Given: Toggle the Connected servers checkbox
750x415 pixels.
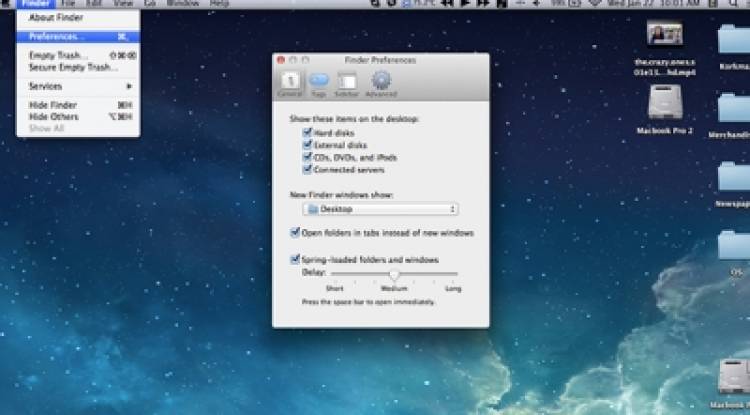Looking at the screenshot, I should coord(308,169).
